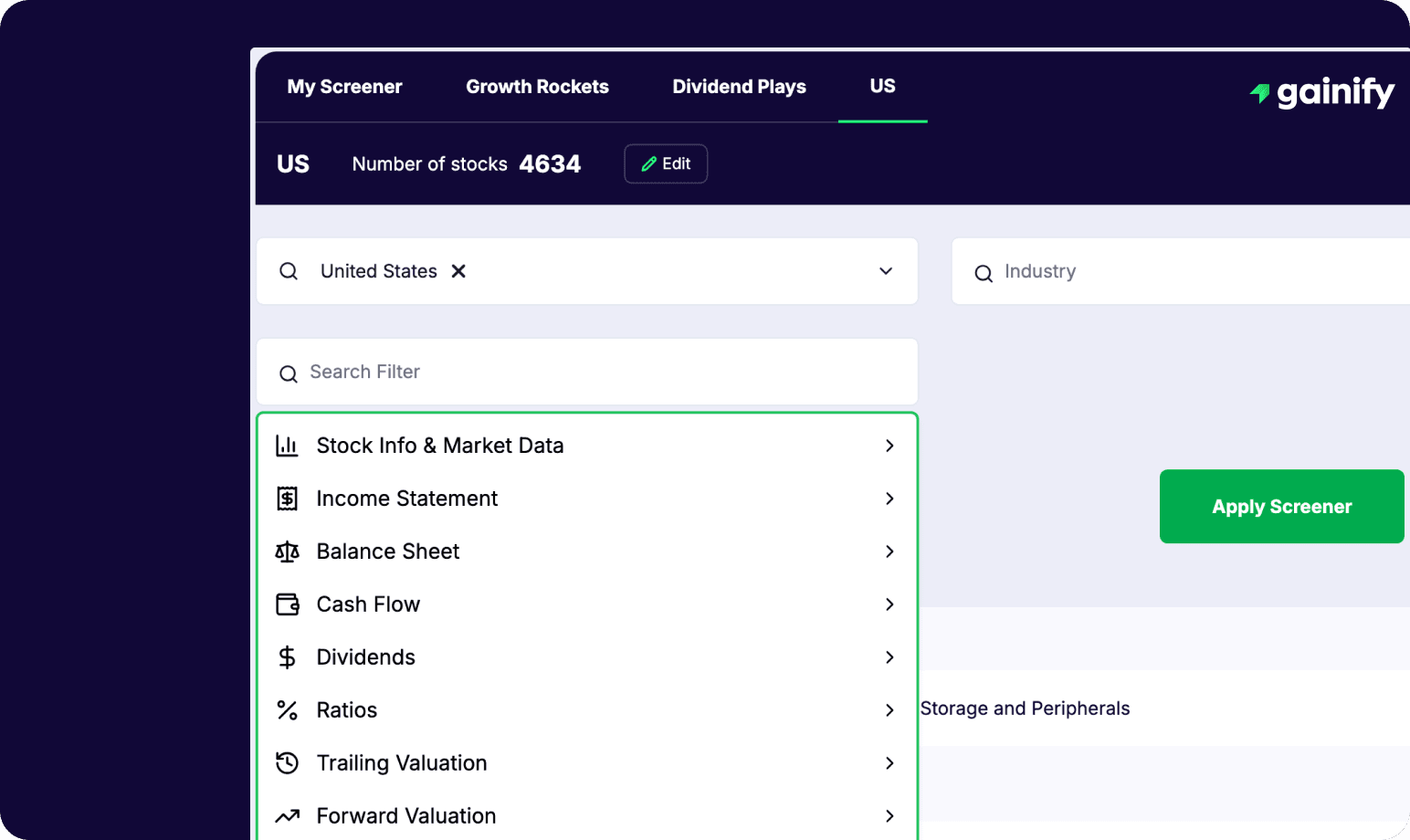
Task: Remove the United States country filter
Action: [458, 271]
